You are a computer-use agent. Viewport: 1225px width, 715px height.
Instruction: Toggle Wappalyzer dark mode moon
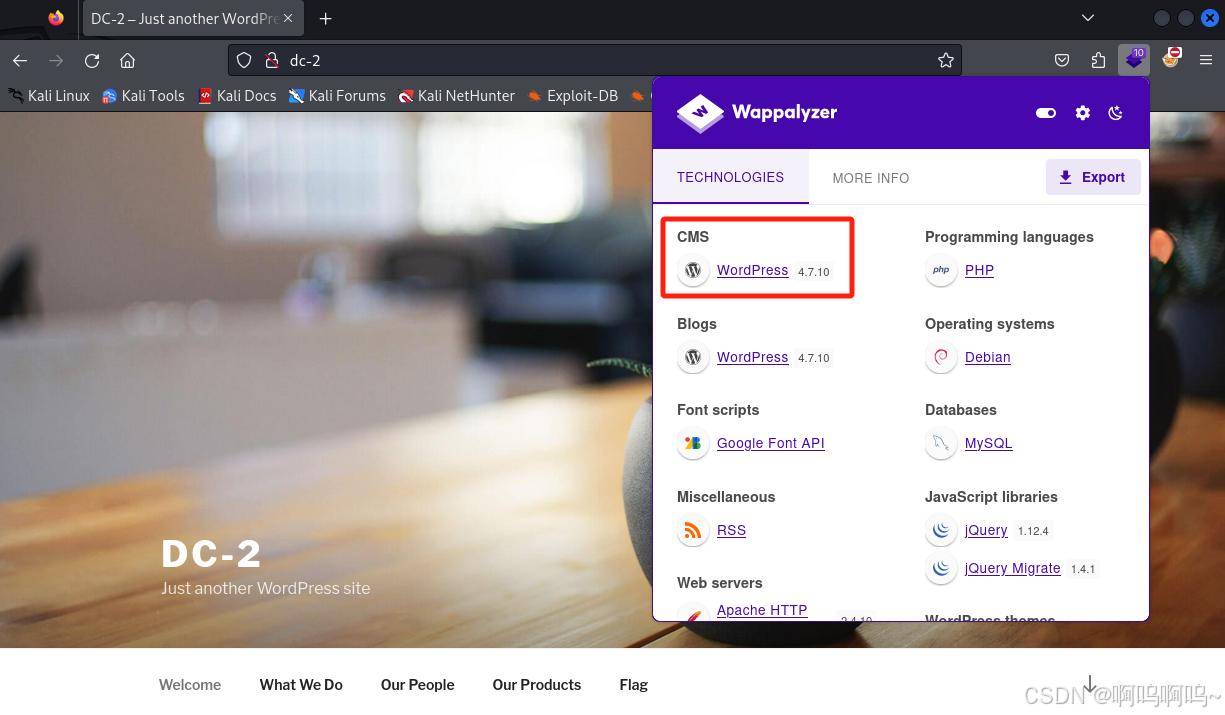(1116, 113)
